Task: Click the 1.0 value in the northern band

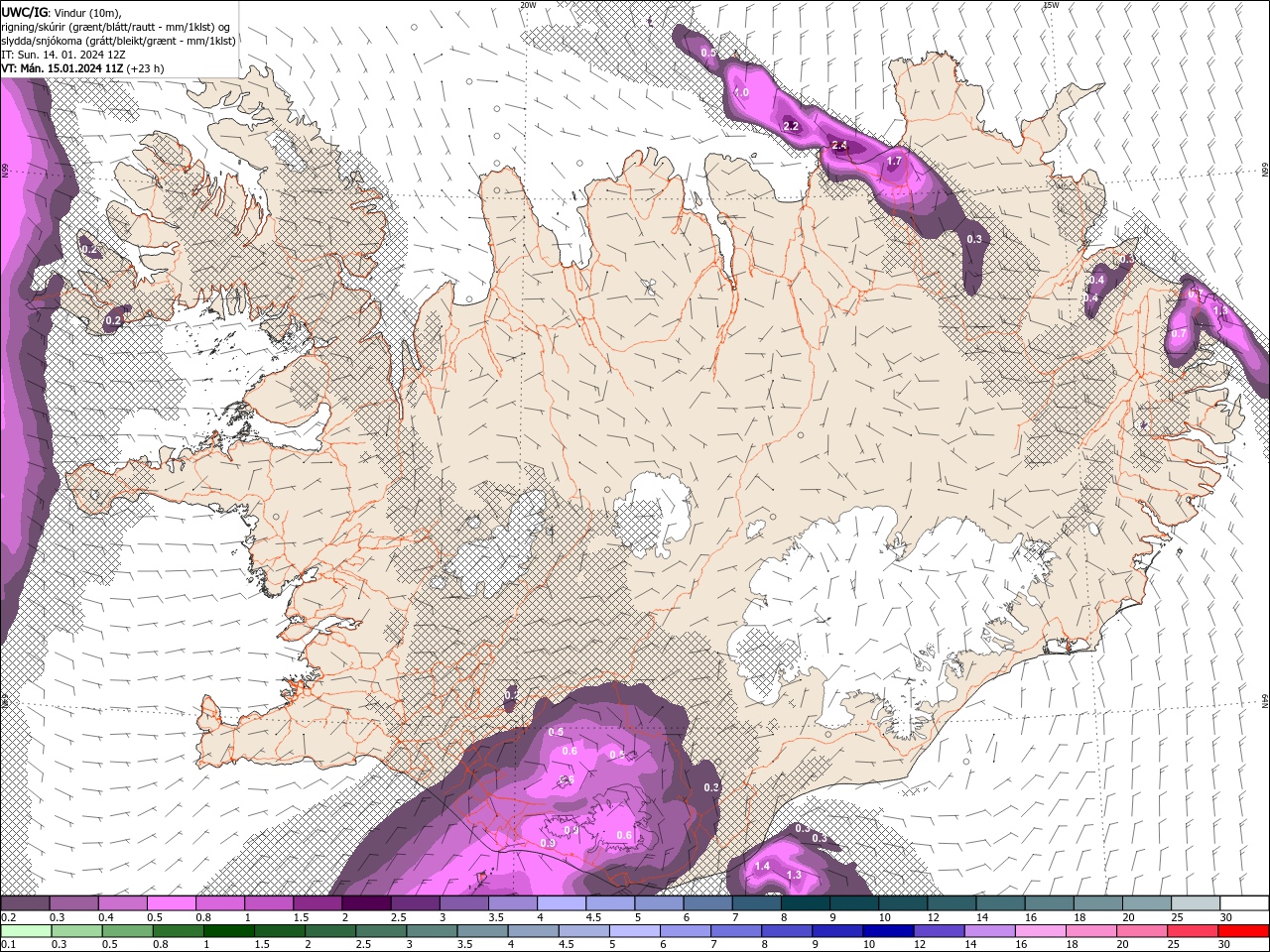Action: pos(741,92)
